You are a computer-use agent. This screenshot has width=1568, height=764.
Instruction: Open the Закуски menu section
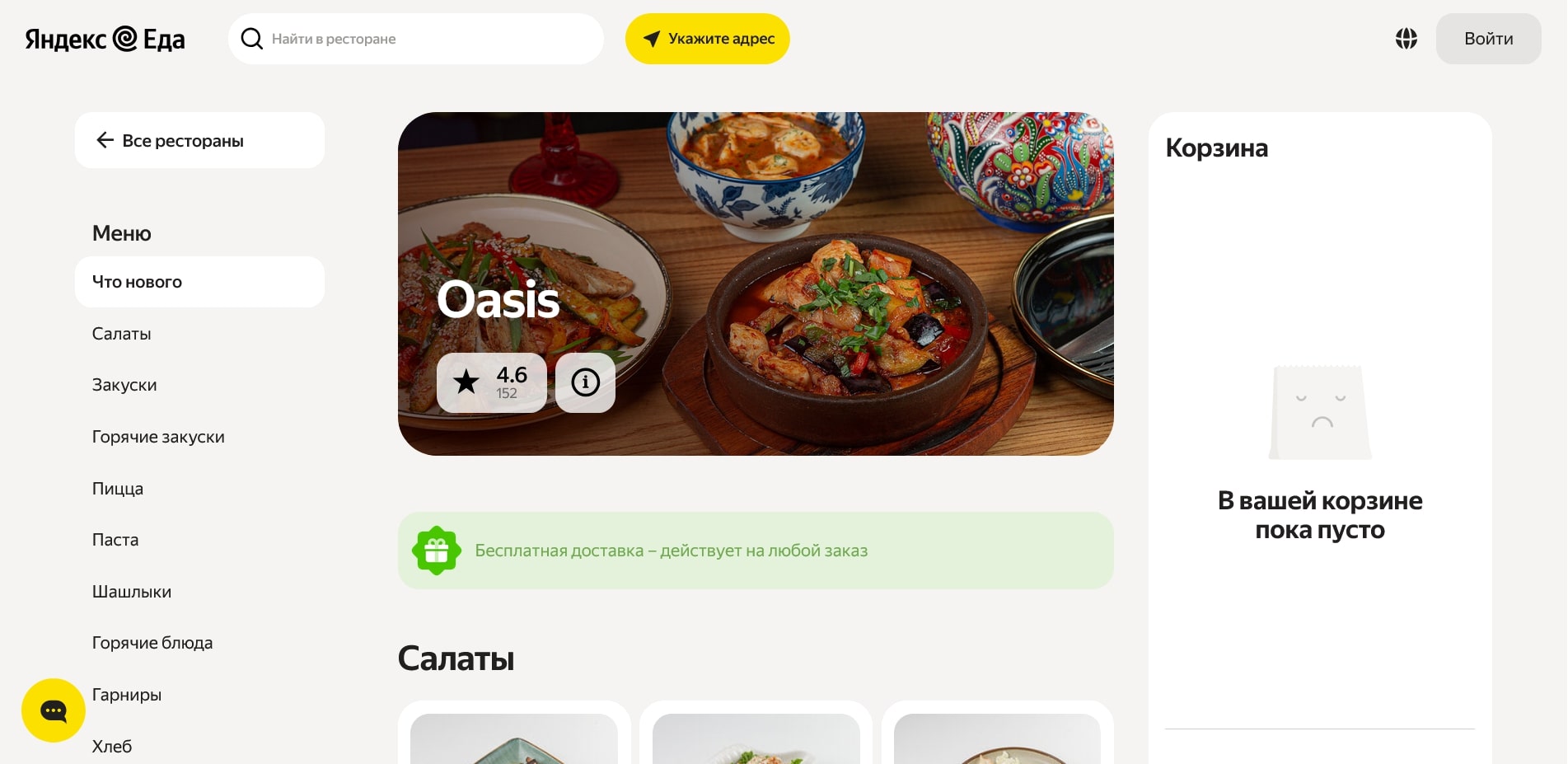(x=124, y=385)
